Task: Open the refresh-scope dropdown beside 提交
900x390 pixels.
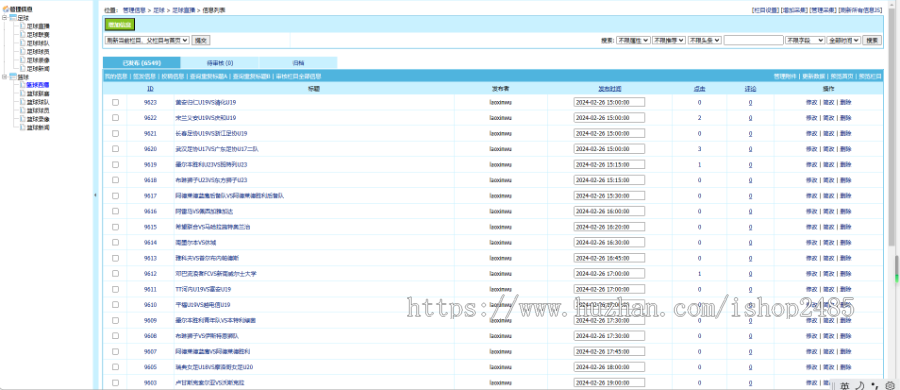Action: 147,40
